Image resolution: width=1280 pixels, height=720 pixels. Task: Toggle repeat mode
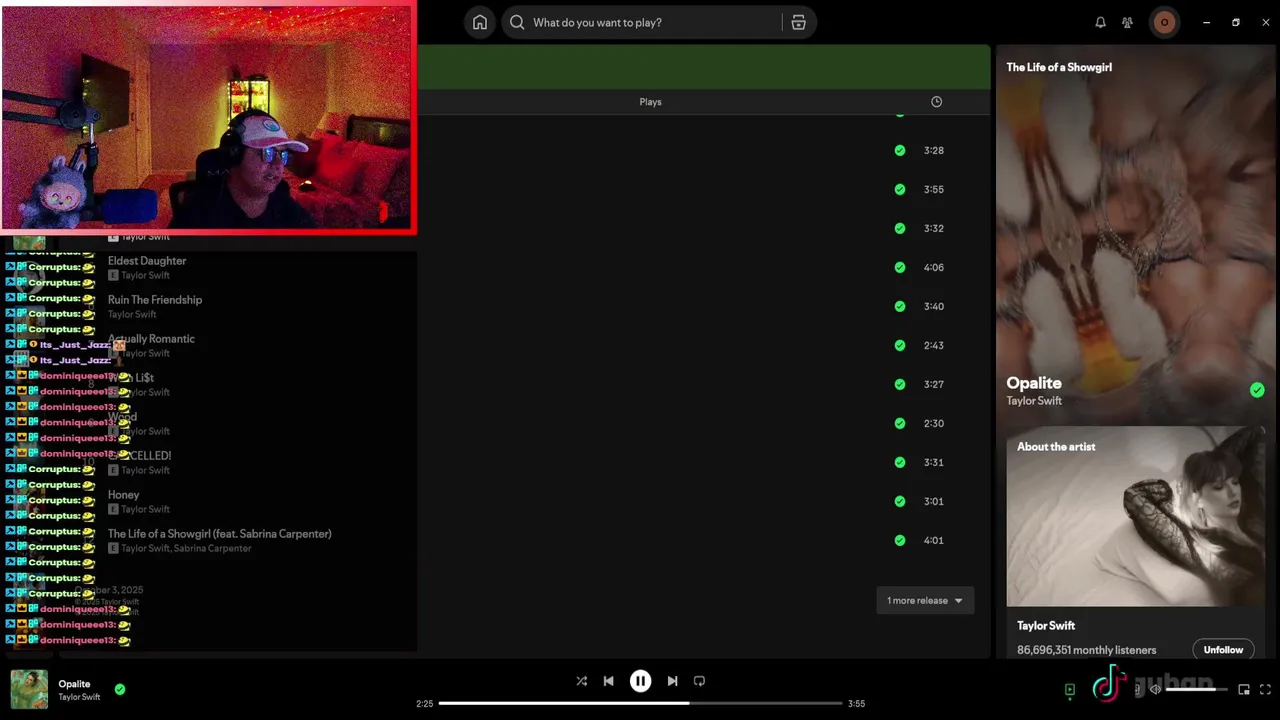[699, 681]
